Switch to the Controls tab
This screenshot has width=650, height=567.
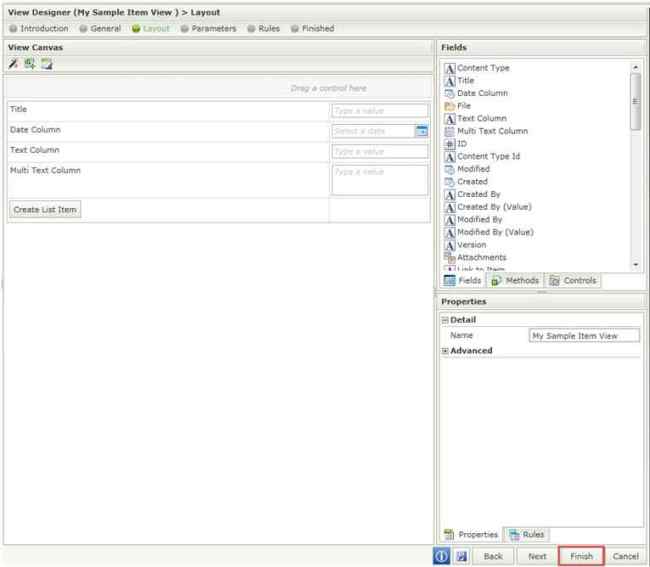click(x=572, y=281)
